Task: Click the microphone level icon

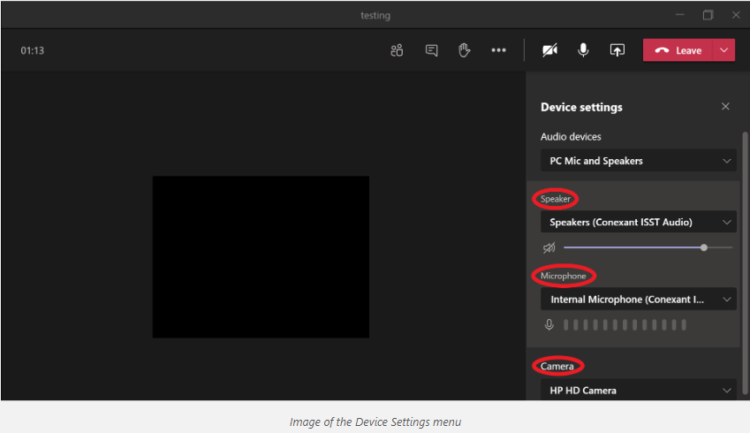Action: point(549,325)
